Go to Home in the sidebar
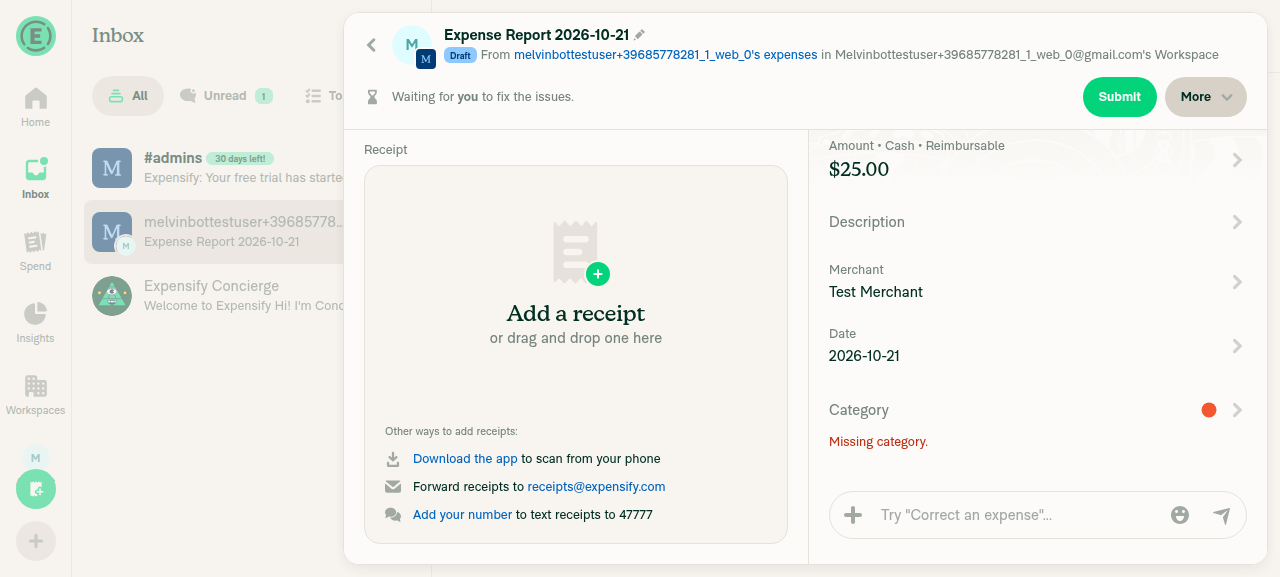1280x577 pixels. point(36,107)
